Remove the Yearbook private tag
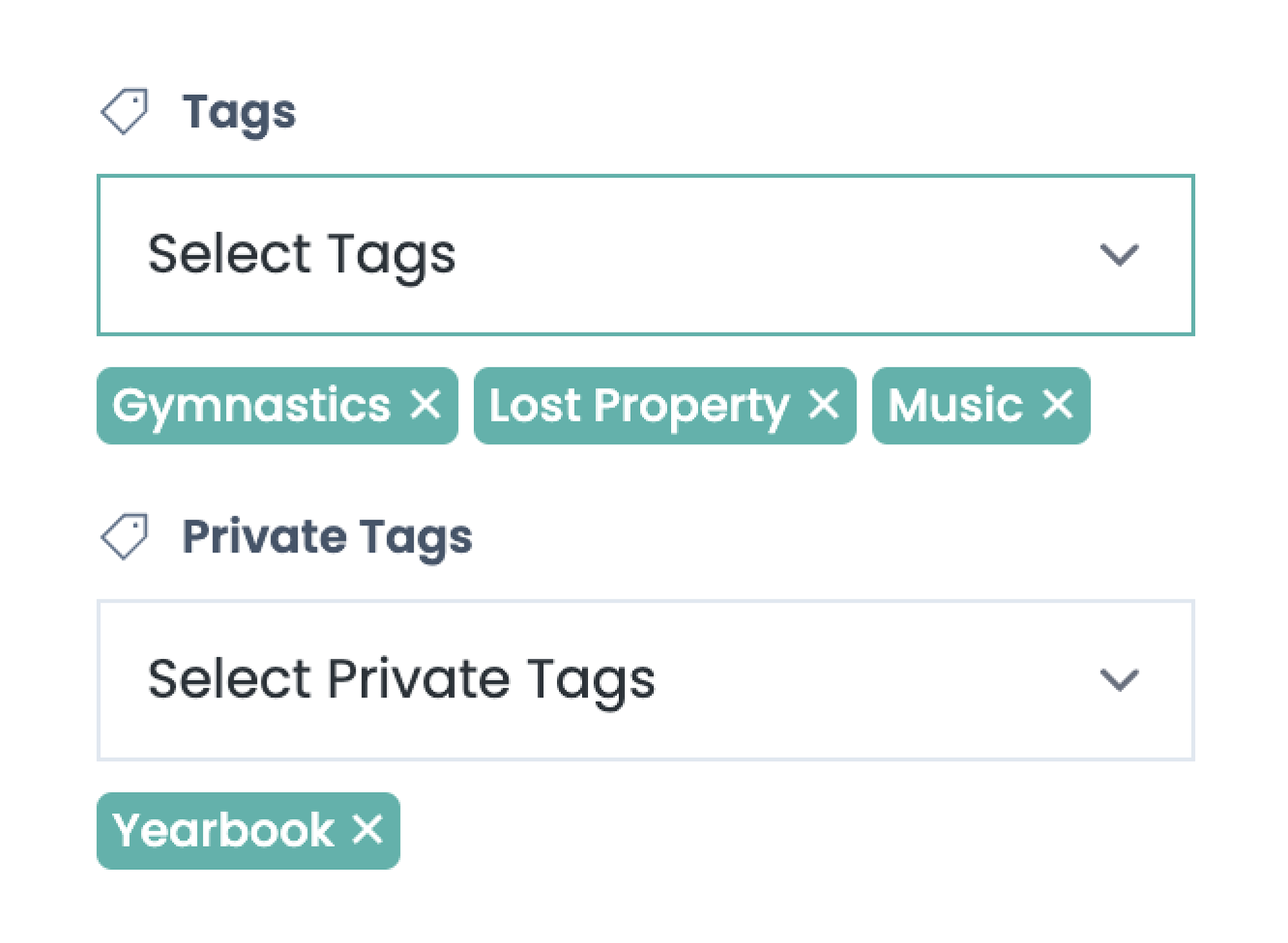Viewport: 1288px width, 943px height. click(x=368, y=830)
